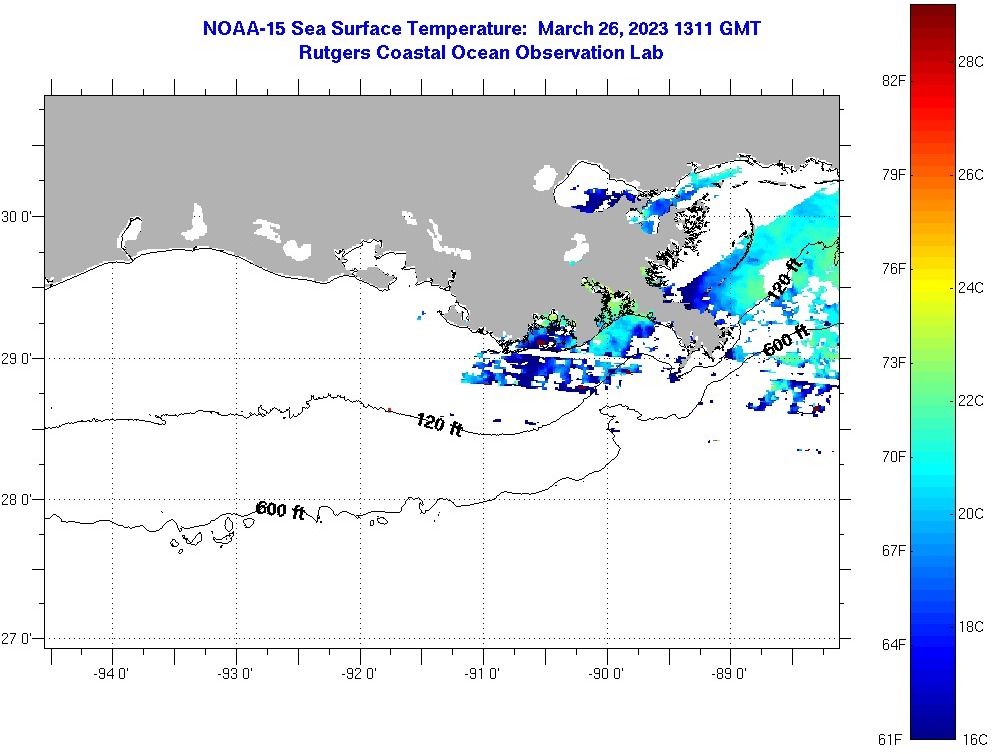Click the 67F colorbar label
Viewport: 992px width, 754px height.
point(893,550)
